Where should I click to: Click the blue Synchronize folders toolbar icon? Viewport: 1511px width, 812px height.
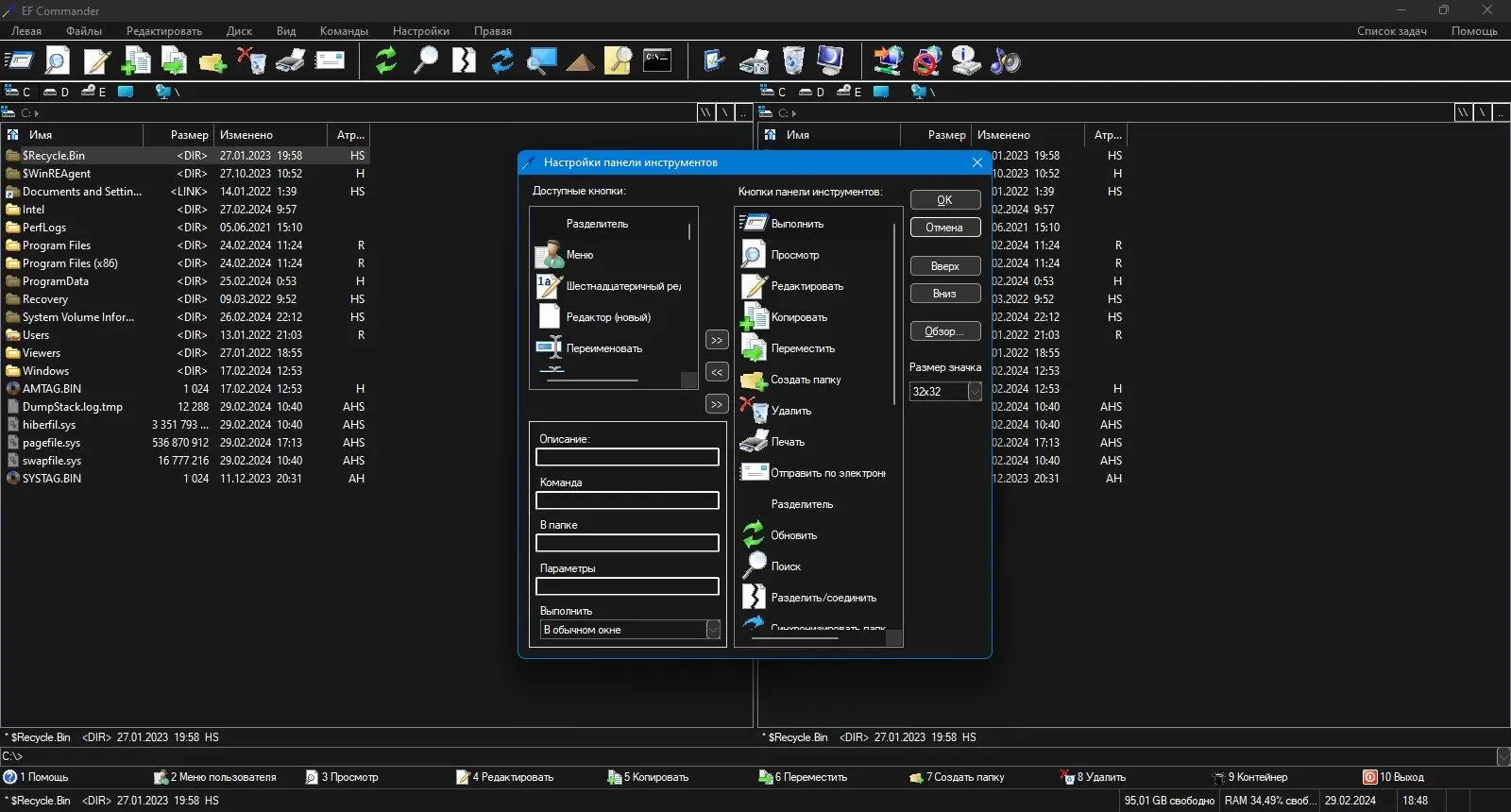click(x=502, y=61)
